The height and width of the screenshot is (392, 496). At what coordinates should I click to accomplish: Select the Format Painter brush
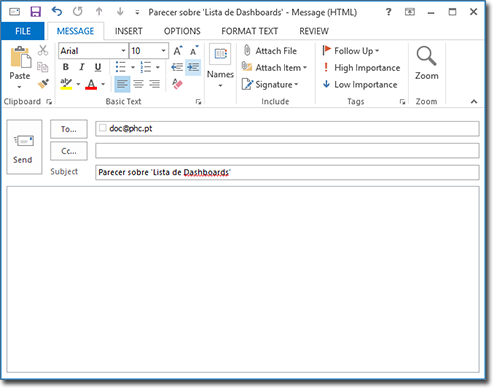43,83
